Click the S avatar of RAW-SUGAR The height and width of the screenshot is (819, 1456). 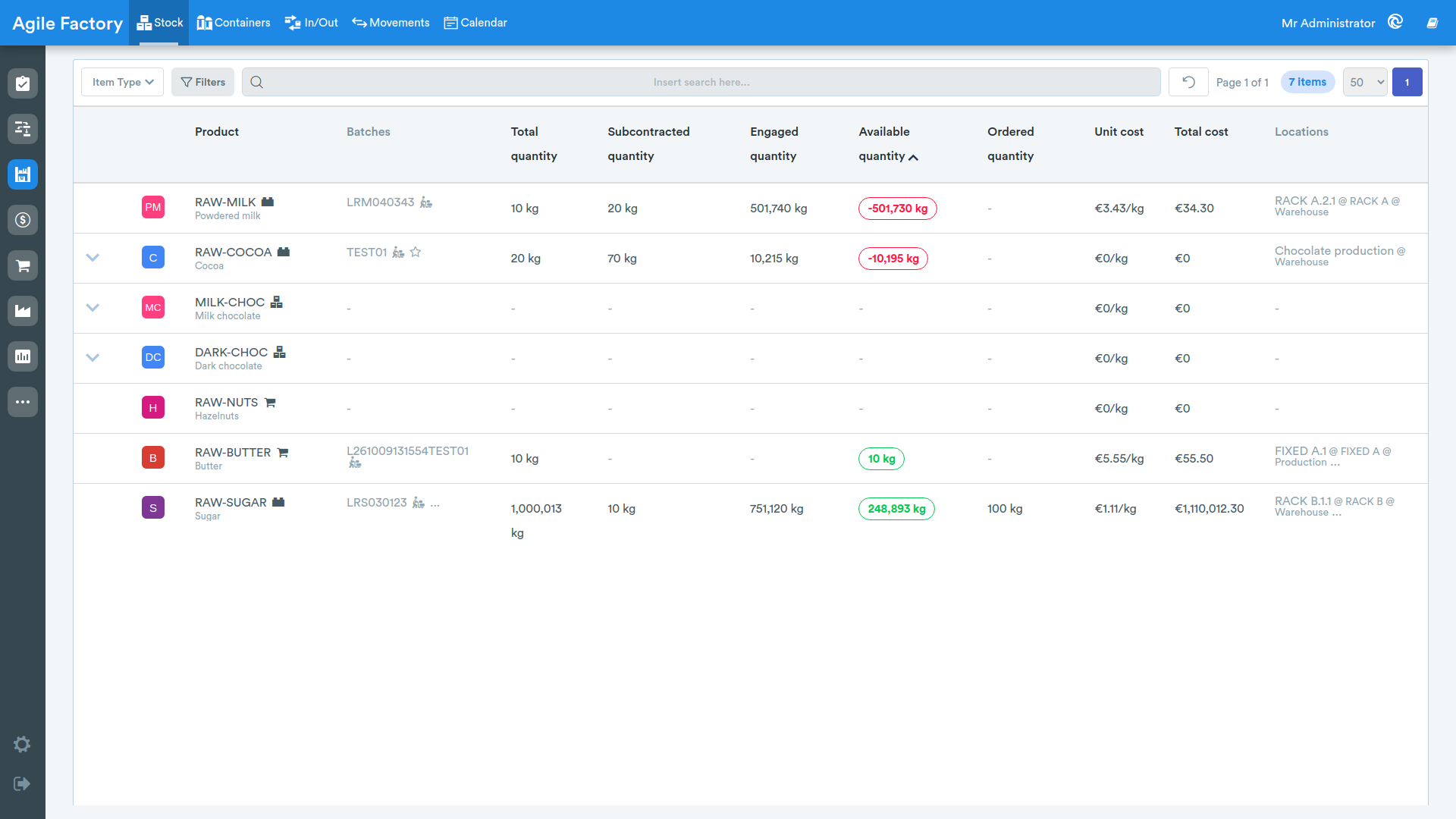[x=153, y=507]
